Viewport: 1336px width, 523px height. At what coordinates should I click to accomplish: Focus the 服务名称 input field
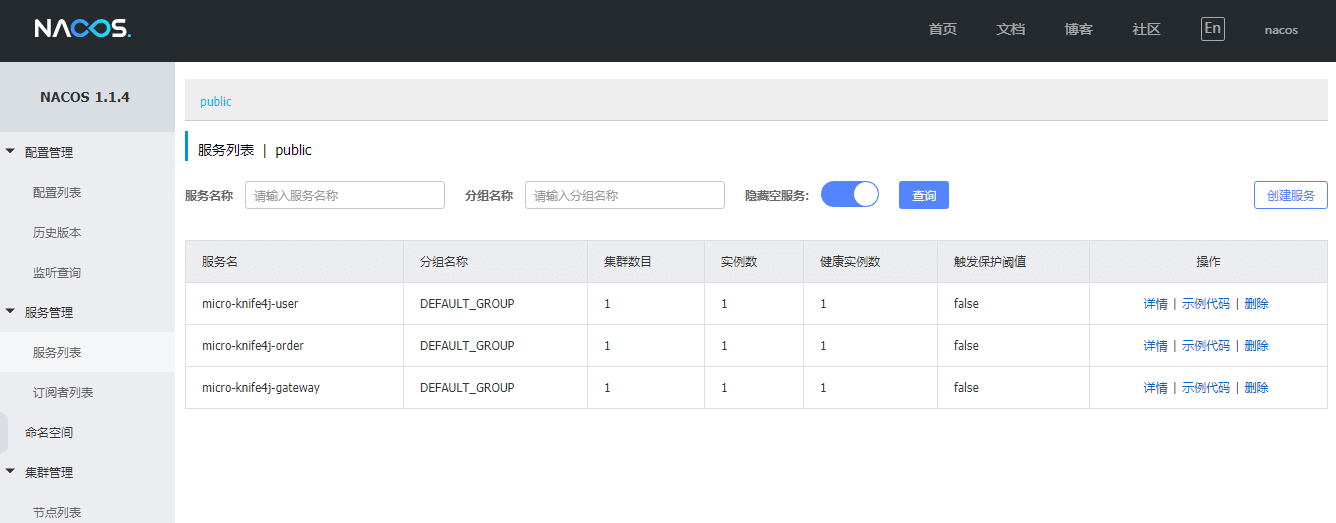345,195
